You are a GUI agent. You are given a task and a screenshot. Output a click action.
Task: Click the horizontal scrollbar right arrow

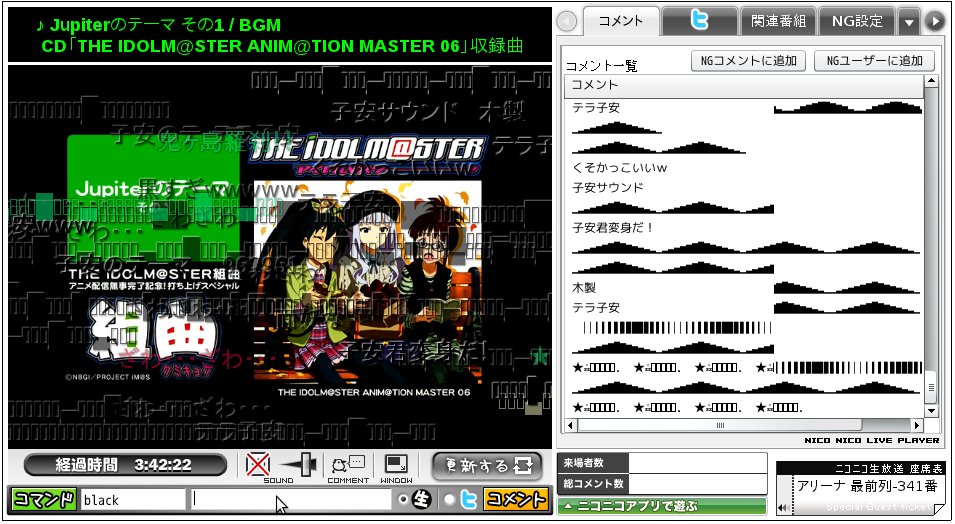(917, 425)
